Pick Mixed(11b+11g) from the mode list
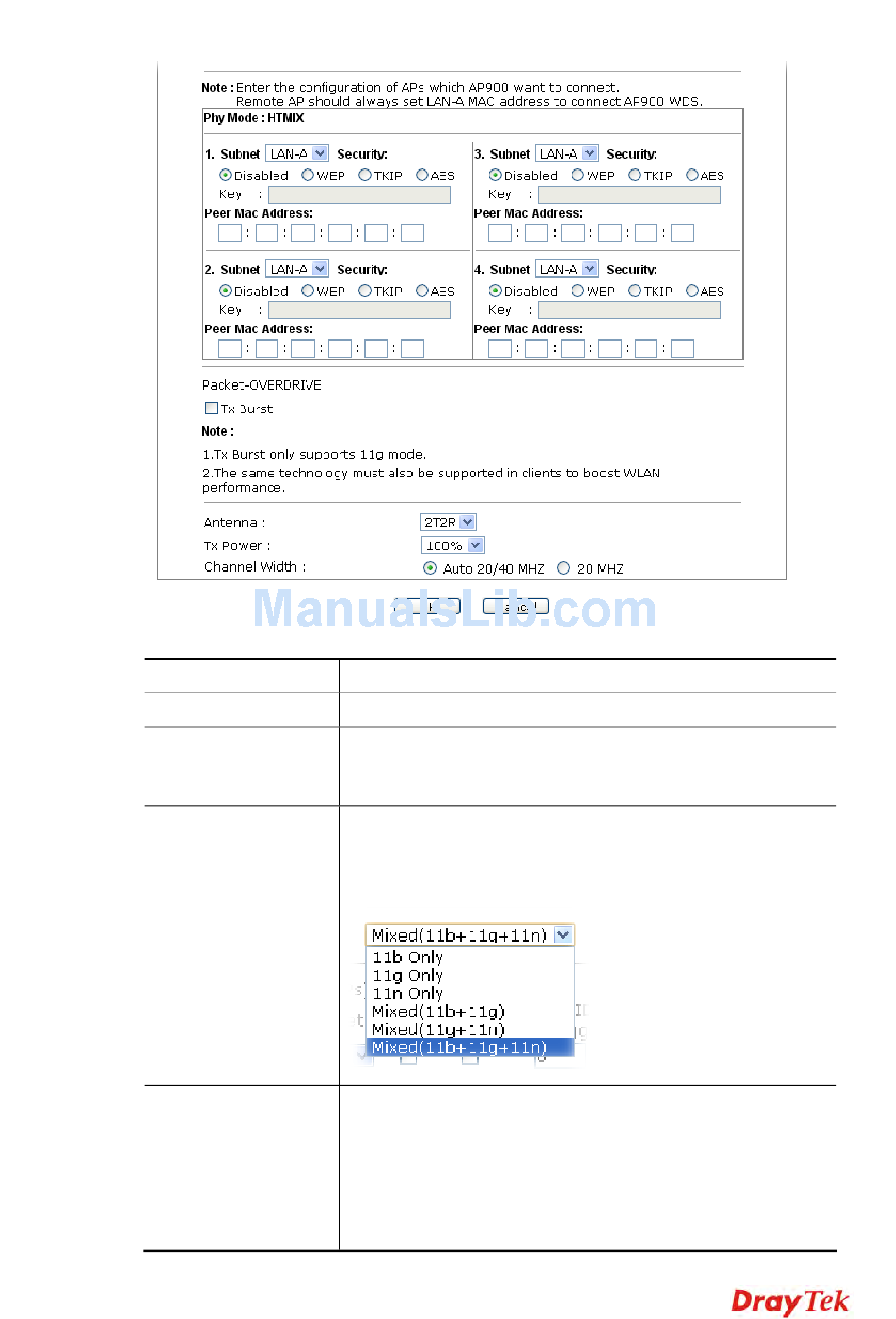 pyautogui.click(x=470, y=1011)
